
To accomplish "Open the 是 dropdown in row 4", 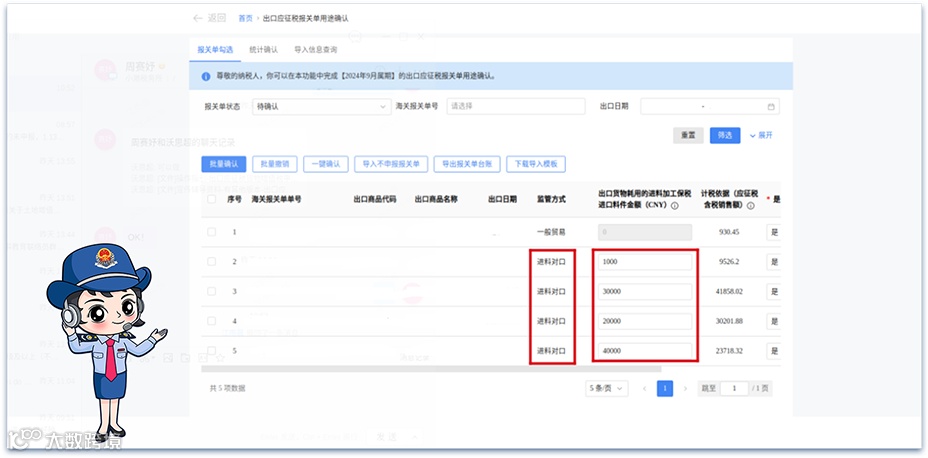I will (774, 321).
